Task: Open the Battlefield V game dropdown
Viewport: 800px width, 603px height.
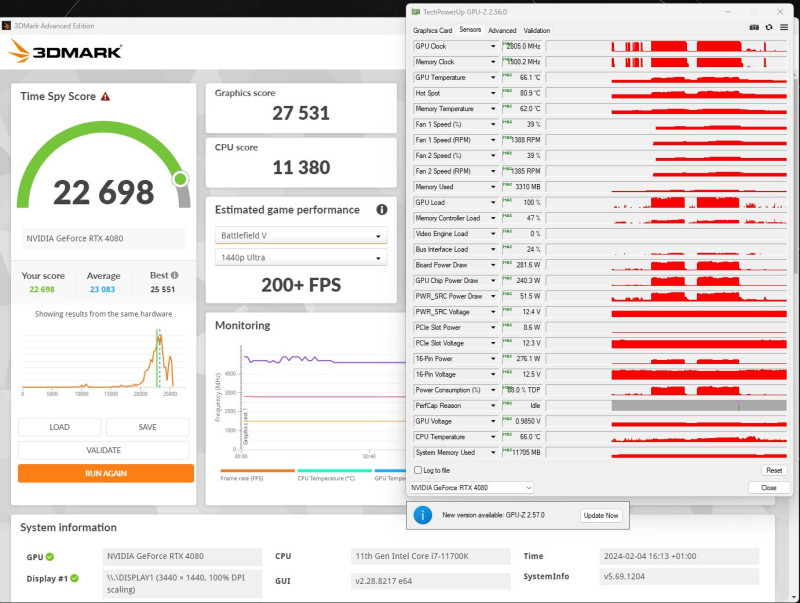Action: tap(301, 236)
